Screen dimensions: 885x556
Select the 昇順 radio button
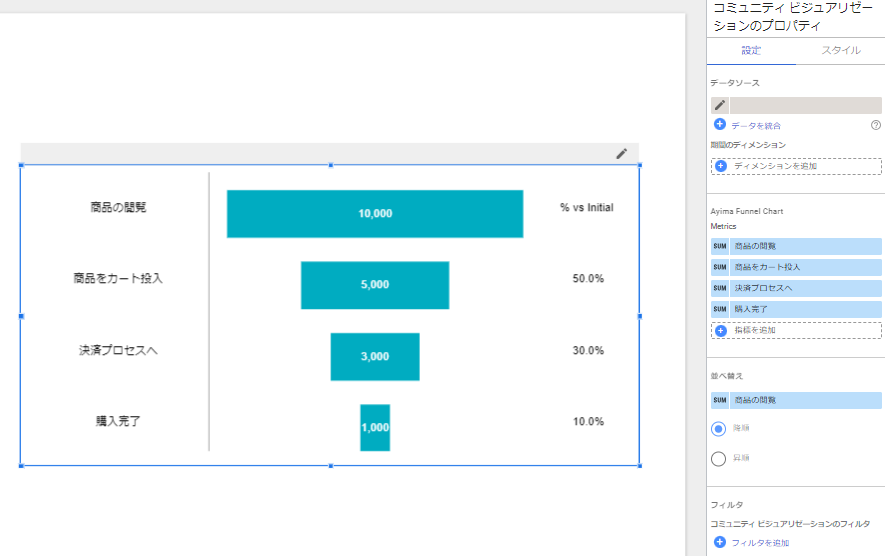(x=718, y=459)
